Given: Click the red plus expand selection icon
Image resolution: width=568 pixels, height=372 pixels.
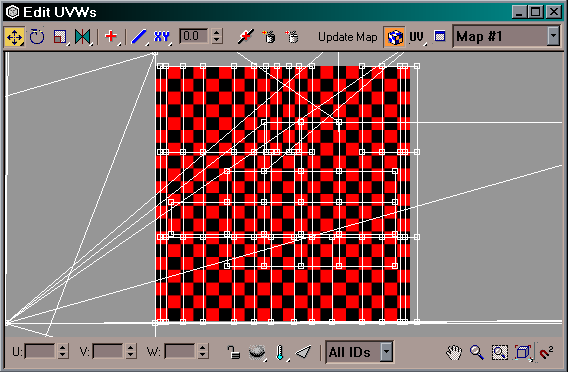Looking at the screenshot, I should pos(111,36).
